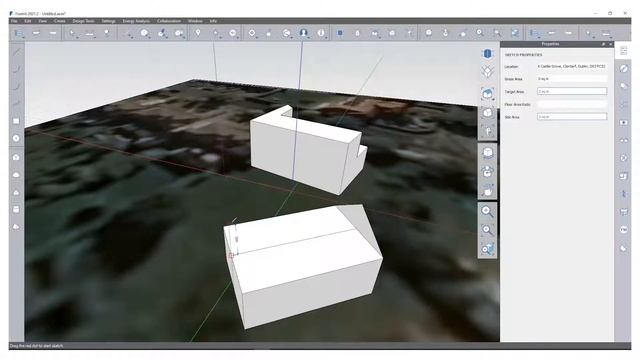Click the Floor Area Ratio value field

pyautogui.click(x=572, y=104)
